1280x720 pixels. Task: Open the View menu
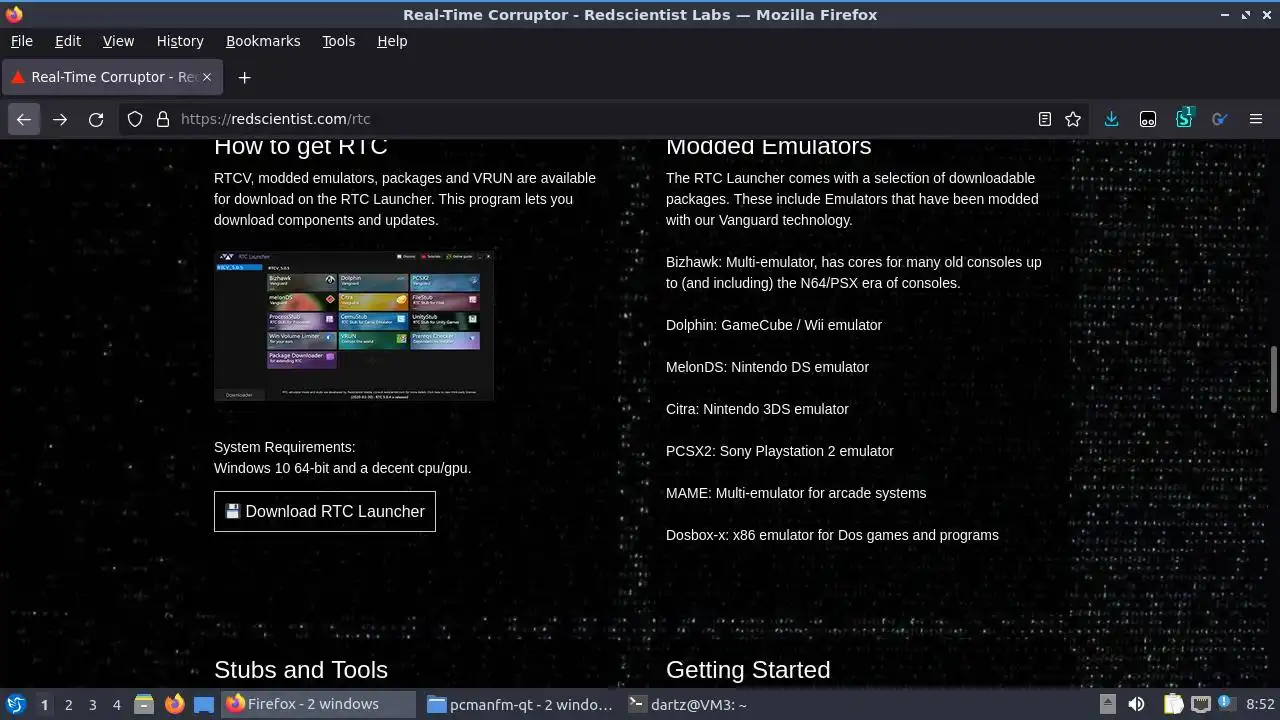(x=118, y=41)
